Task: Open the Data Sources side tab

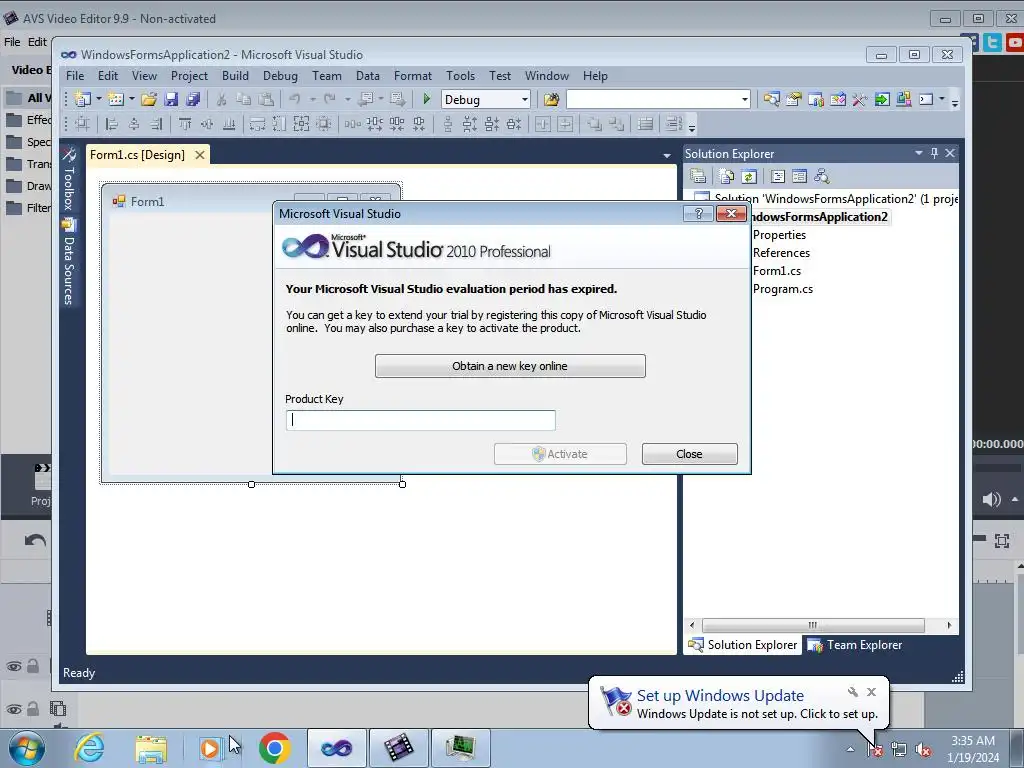Action: pyautogui.click(x=69, y=263)
